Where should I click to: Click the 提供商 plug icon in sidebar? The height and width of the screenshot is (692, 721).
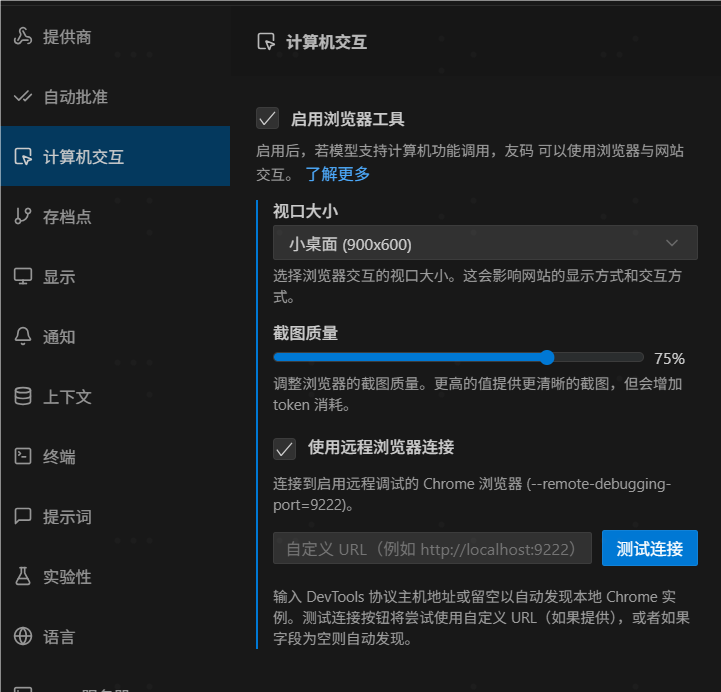pyautogui.click(x=23, y=37)
